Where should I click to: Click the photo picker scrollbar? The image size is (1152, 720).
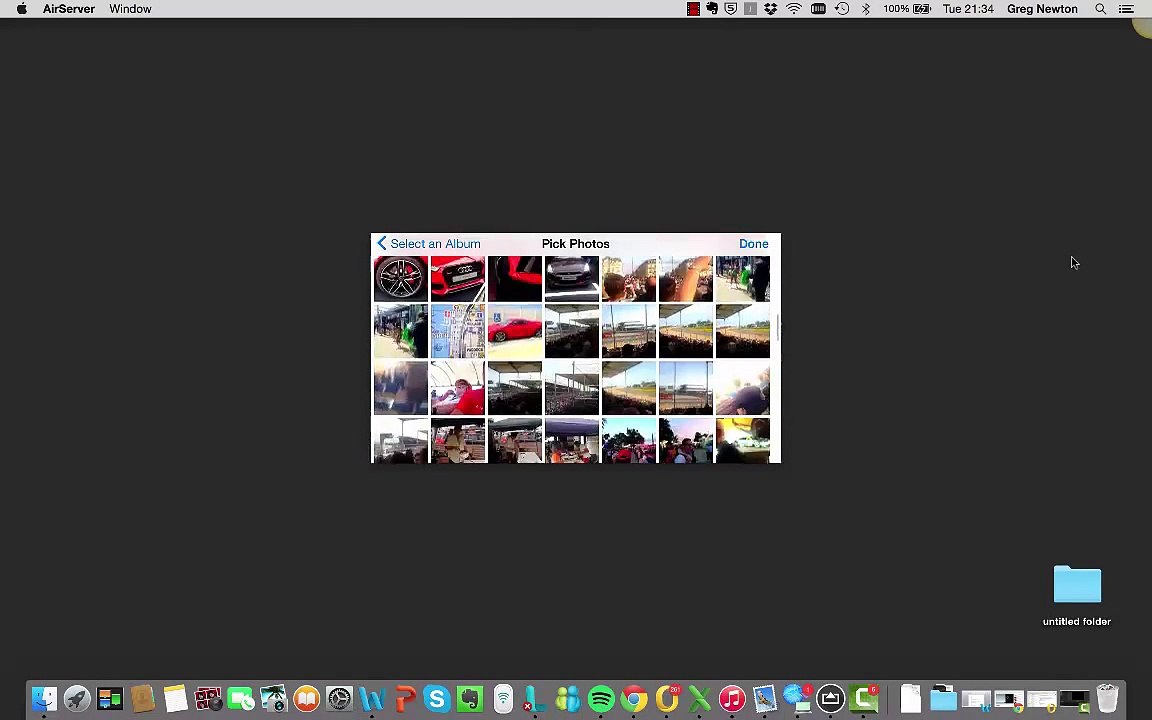point(777,328)
